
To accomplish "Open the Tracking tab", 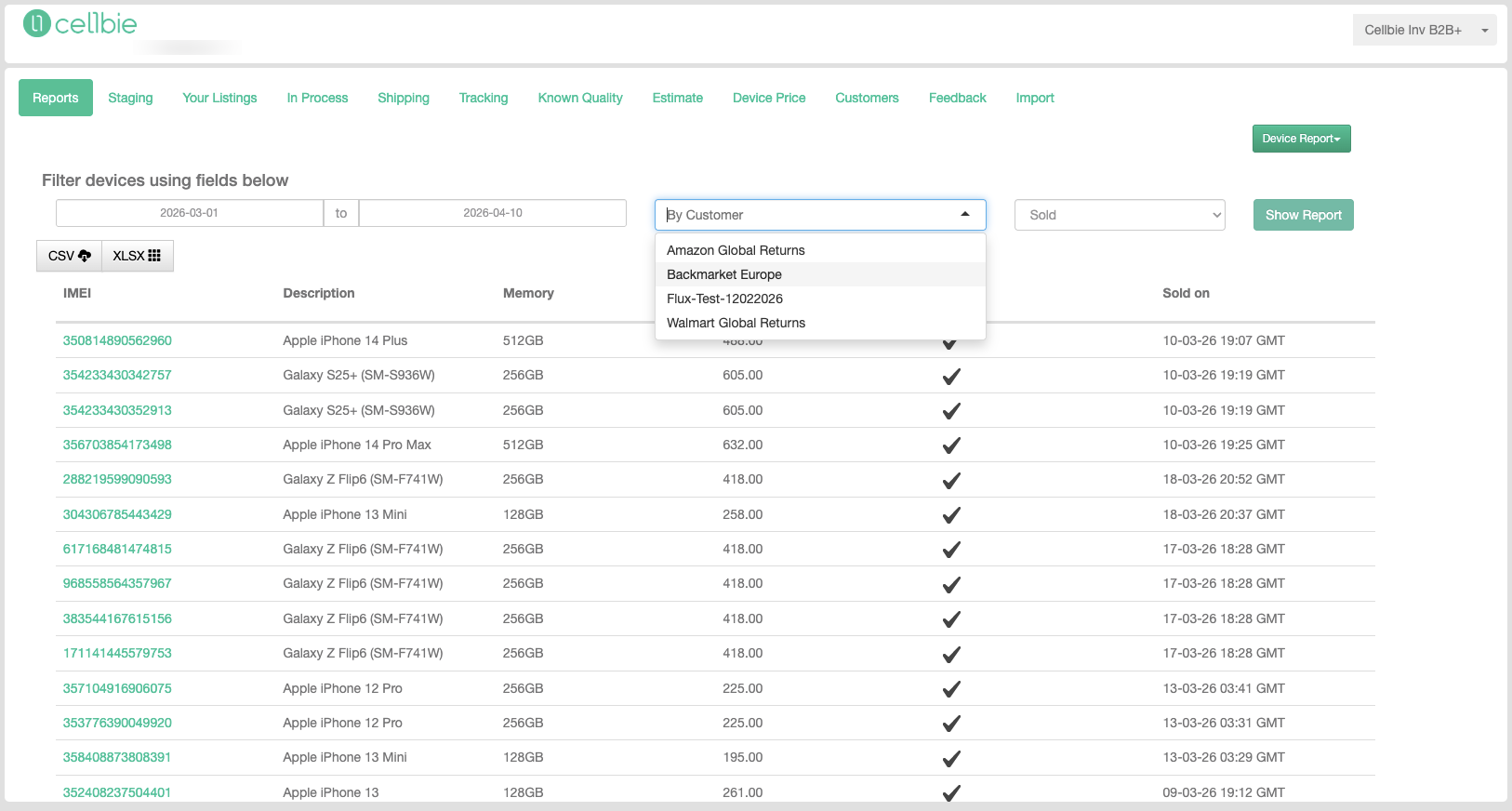I will click(x=484, y=98).
